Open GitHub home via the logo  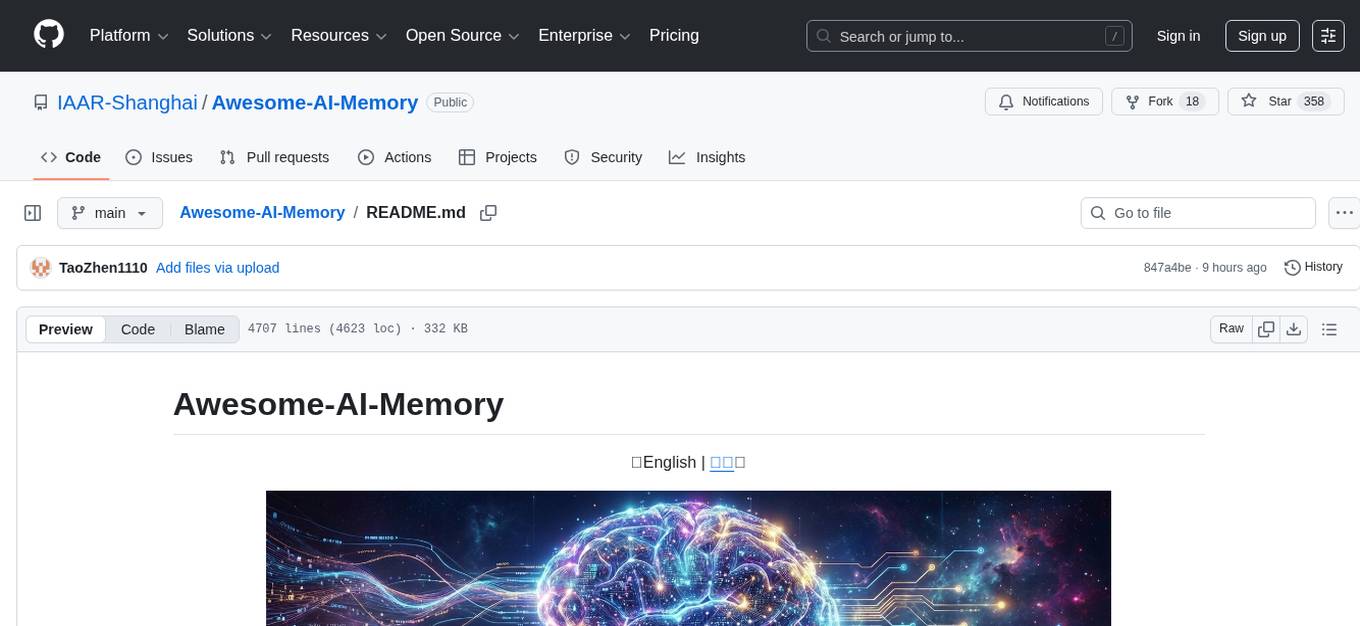point(48,35)
